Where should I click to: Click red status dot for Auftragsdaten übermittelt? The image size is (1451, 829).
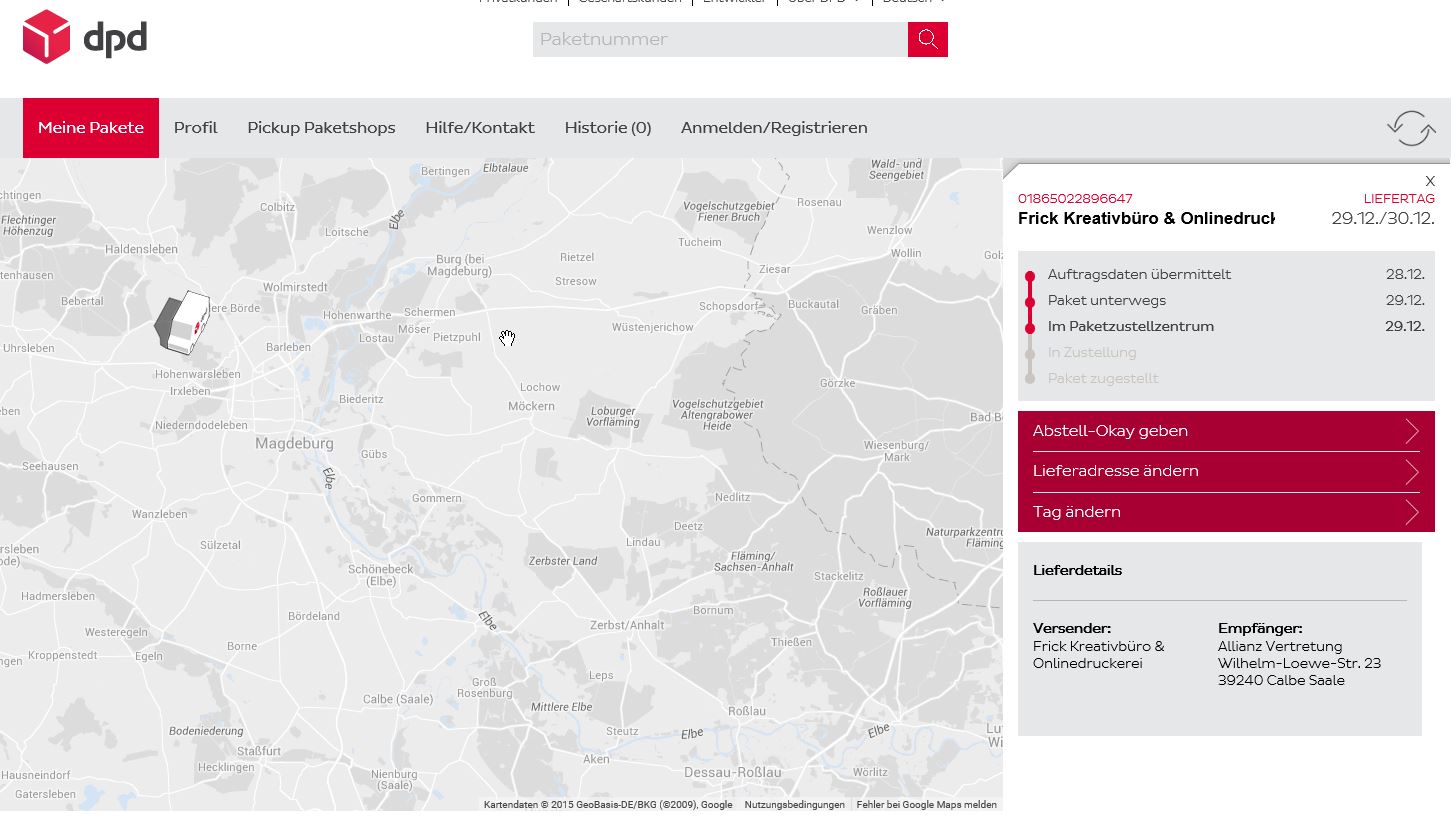[x=1030, y=275]
